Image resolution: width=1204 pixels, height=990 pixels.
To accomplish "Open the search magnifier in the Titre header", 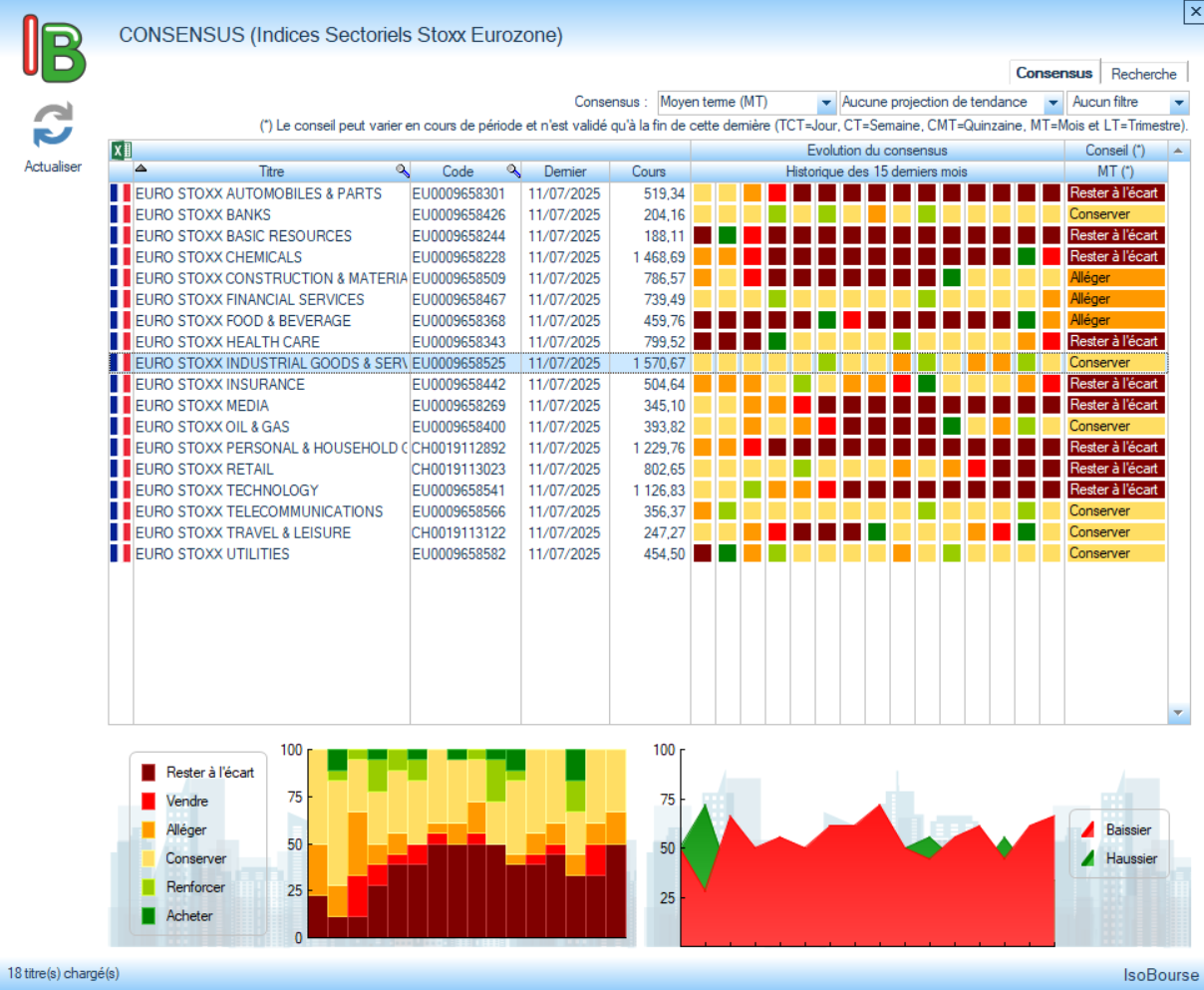I will pos(403,170).
